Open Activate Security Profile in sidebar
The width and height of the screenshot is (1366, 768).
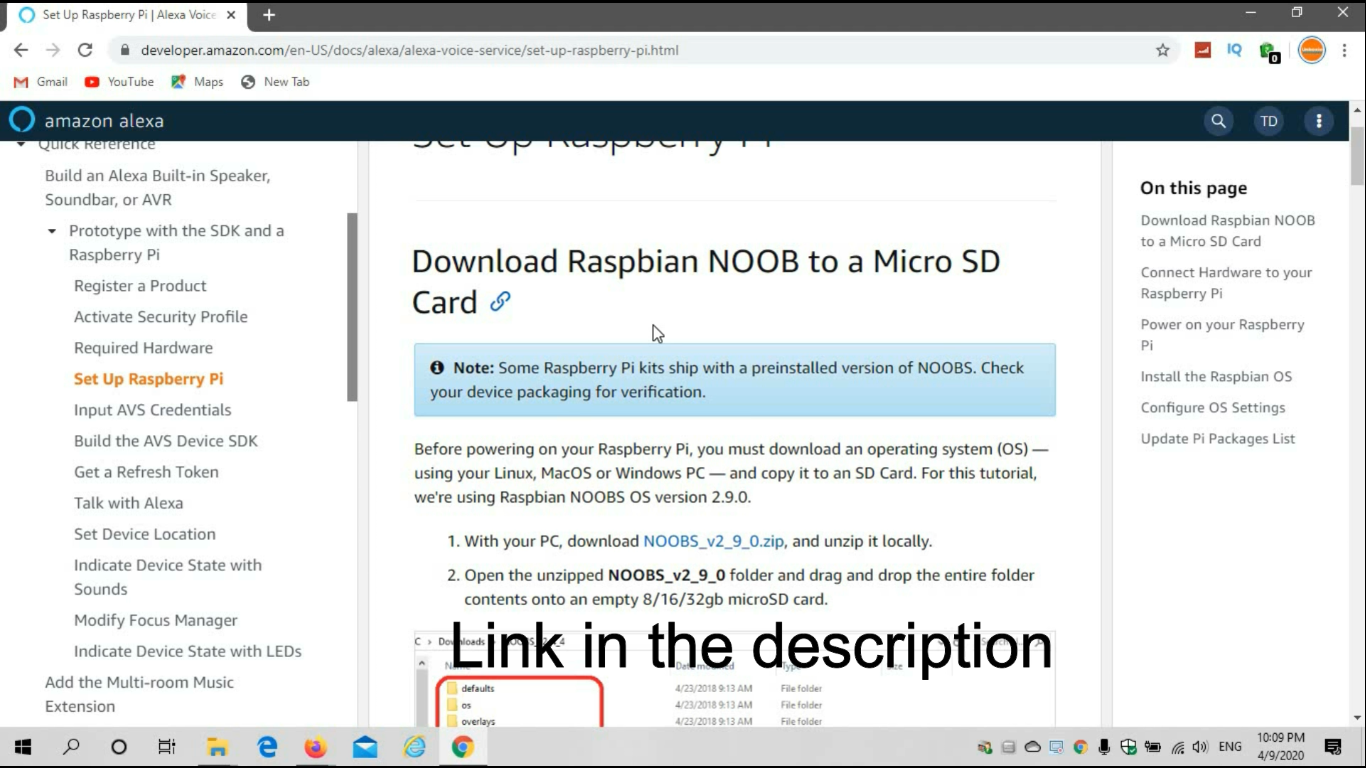161,317
